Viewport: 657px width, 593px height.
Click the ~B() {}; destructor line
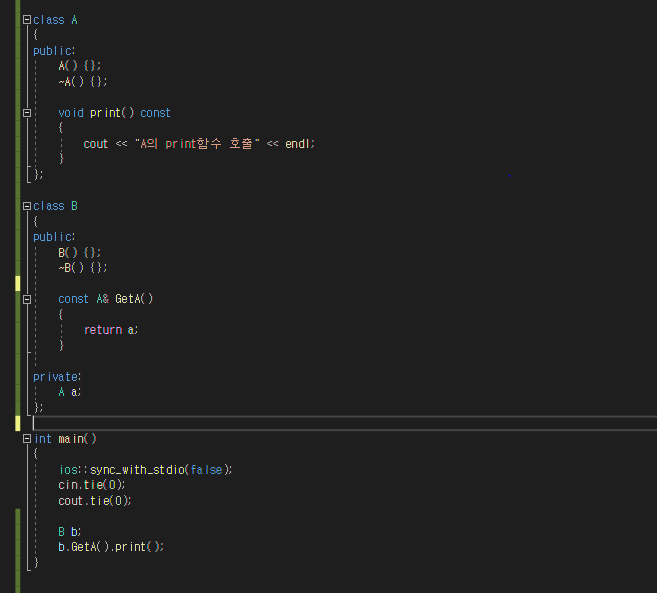click(x=83, y=267)
